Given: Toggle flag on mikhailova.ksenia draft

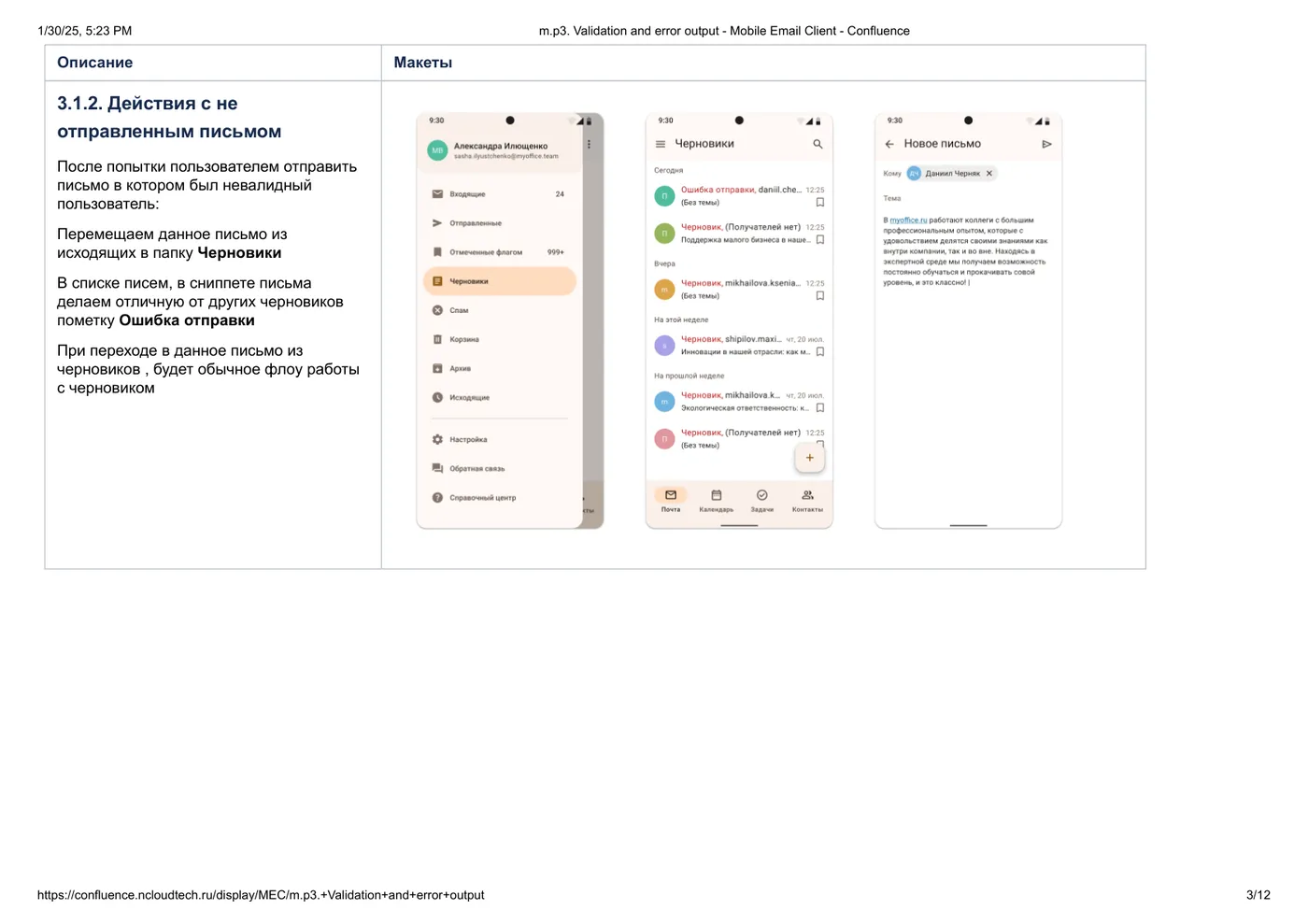Looking at the screenshot, I should click(x=820, y=296).
